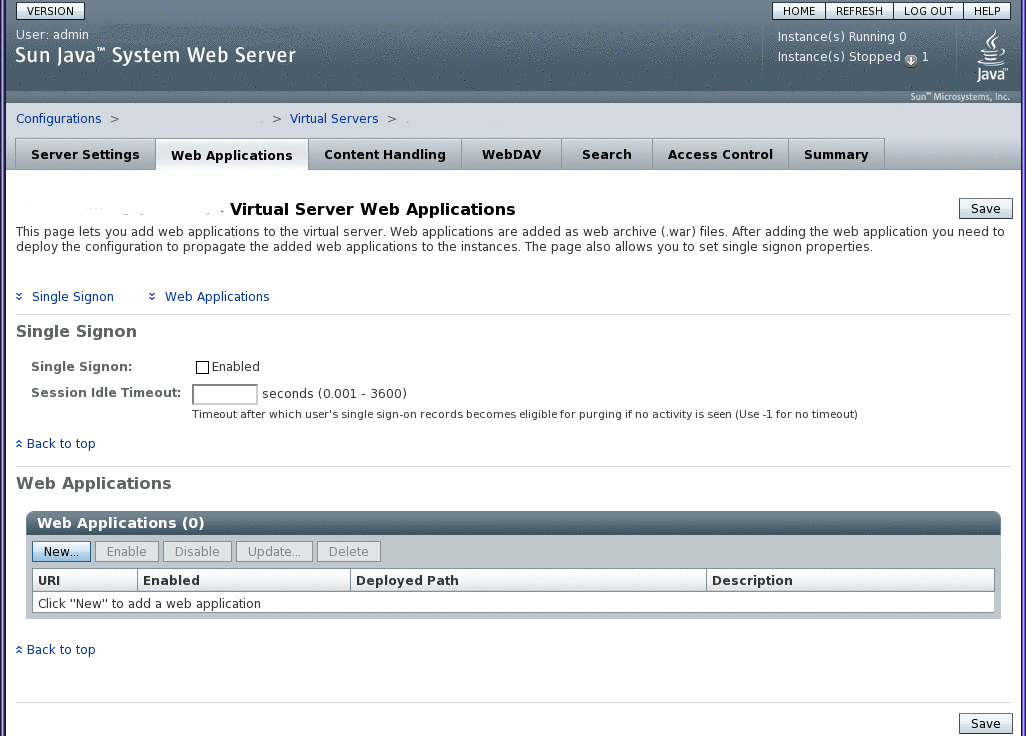Click the arrow icon beside Instance(s) Stopped
This screenshot has height=736, width=1026.
(x=911, y=60)
